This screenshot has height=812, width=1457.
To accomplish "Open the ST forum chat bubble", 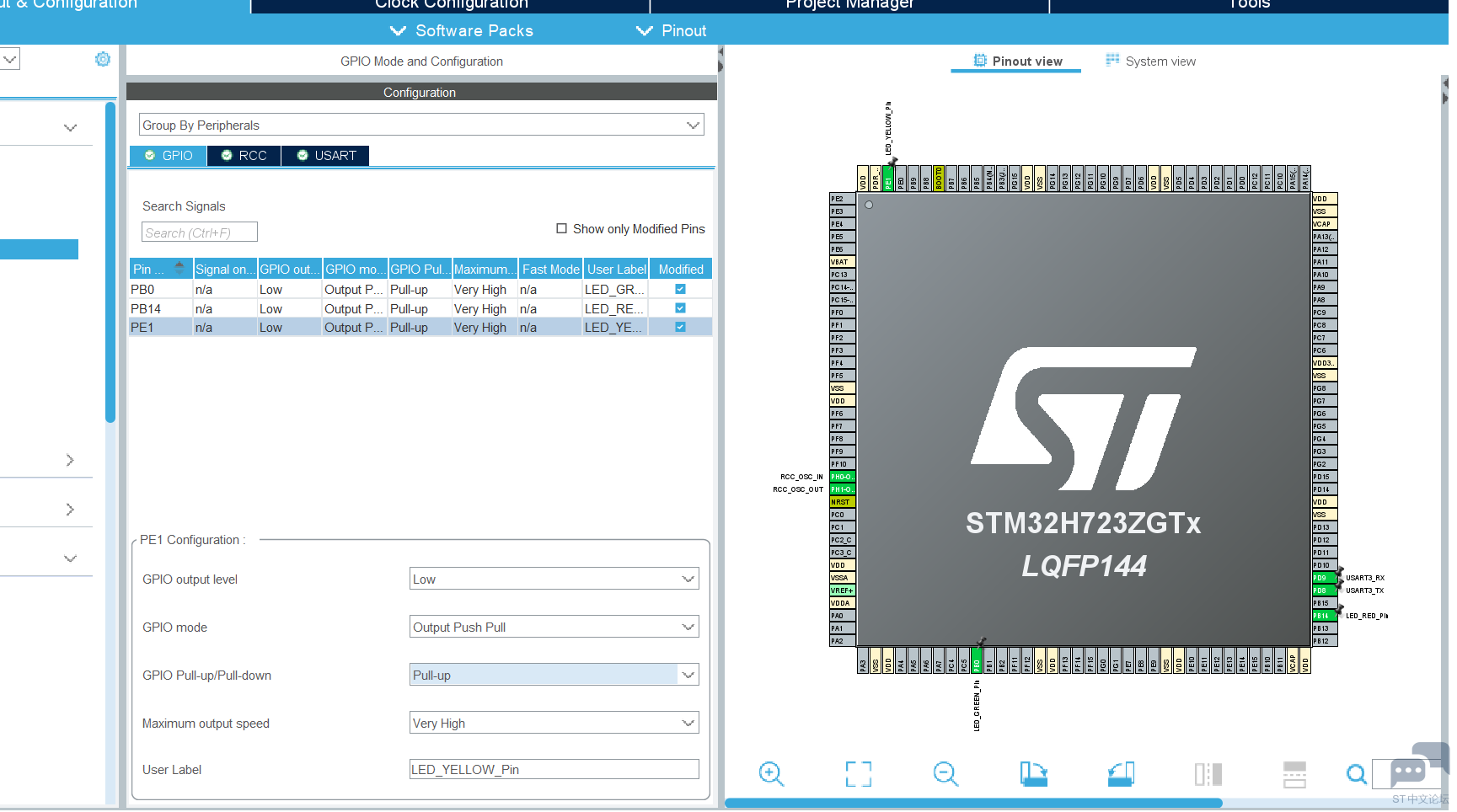I will [1408, 771].
